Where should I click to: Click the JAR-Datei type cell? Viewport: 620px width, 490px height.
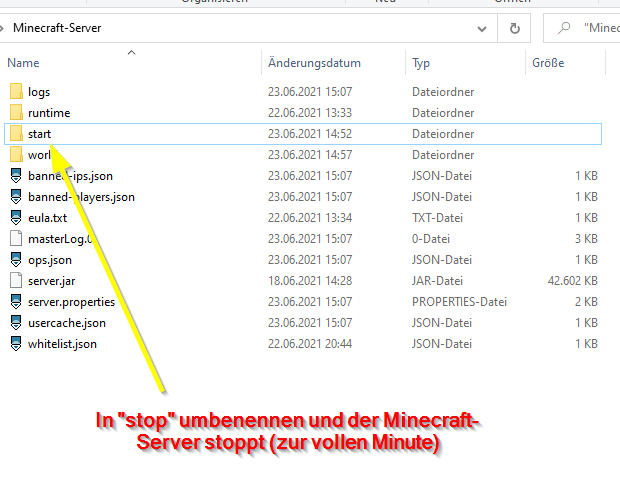(x=437, y=281)
